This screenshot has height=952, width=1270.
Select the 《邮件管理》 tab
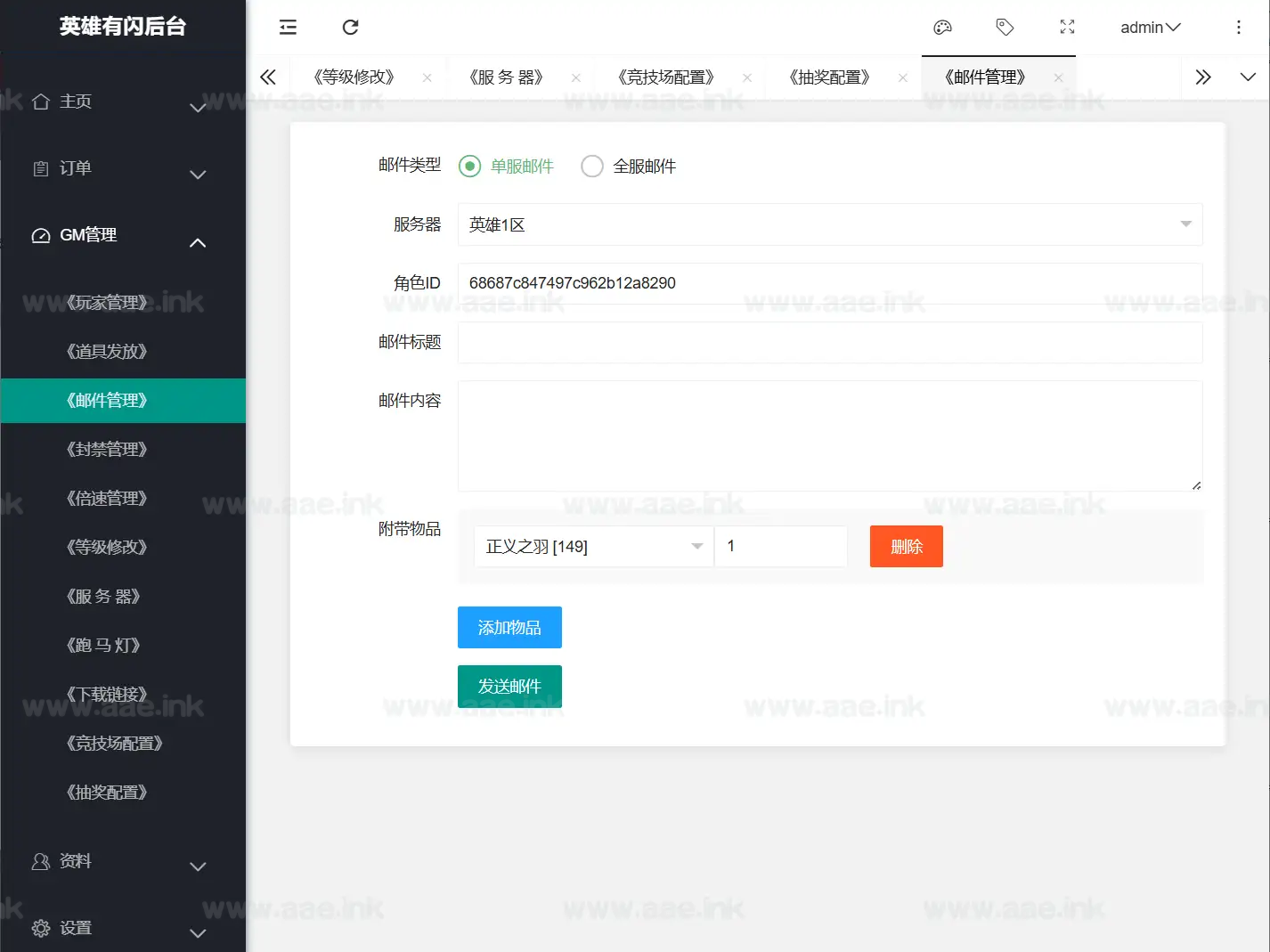985,77
